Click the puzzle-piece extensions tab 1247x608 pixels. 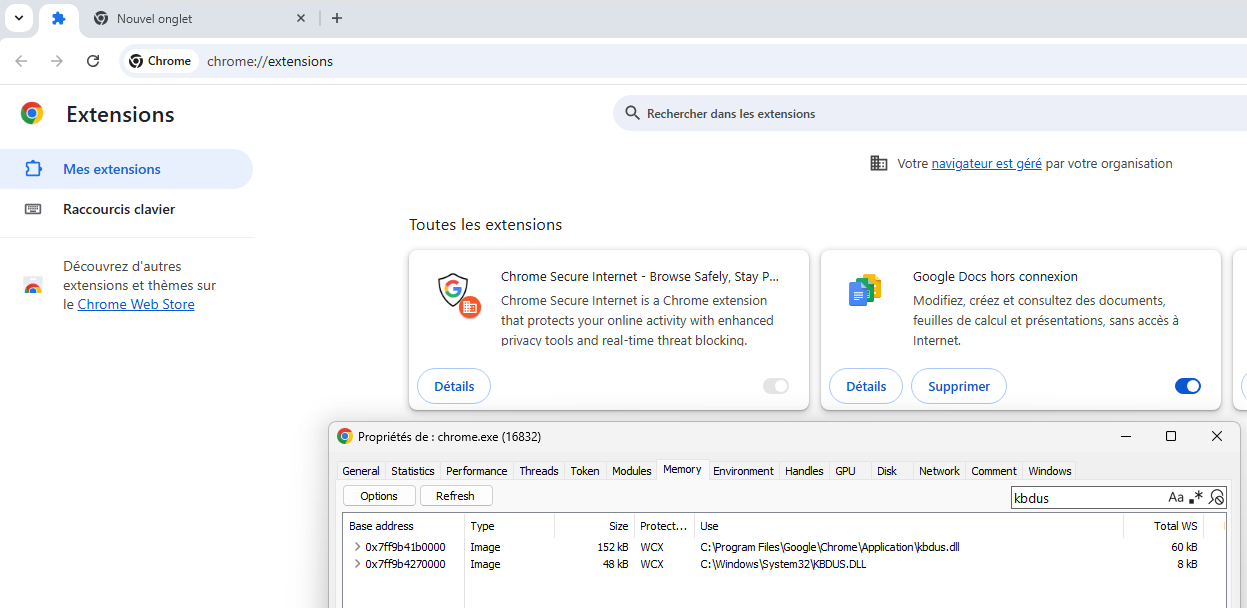tap(58, 19)
